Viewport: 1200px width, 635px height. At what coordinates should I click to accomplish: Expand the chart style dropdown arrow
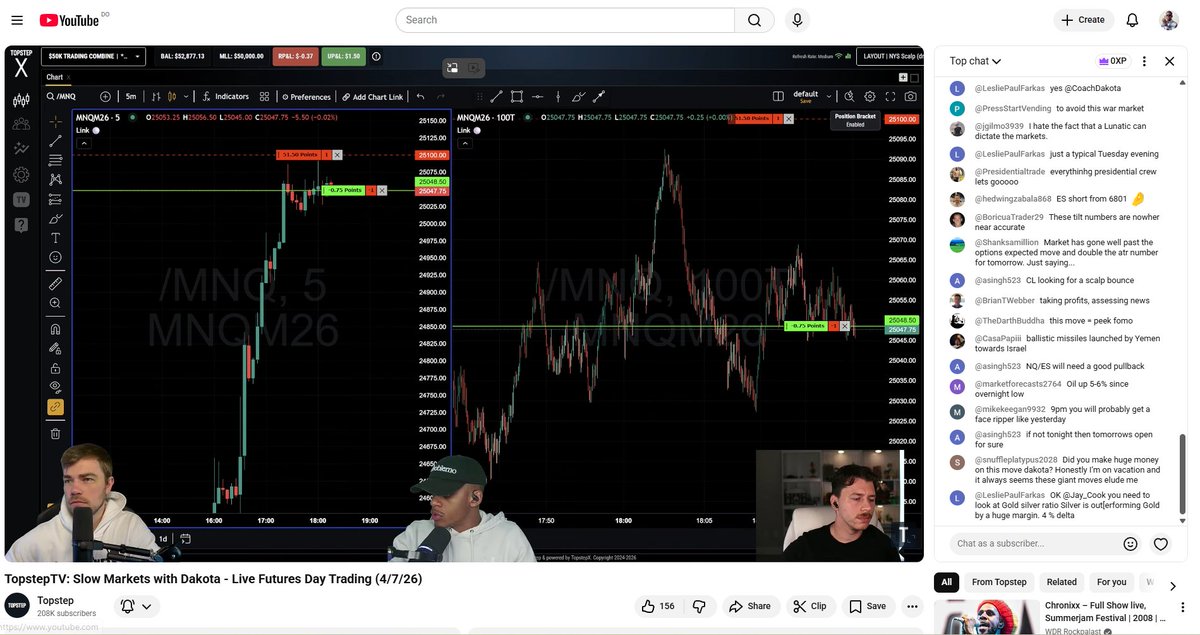186,97
